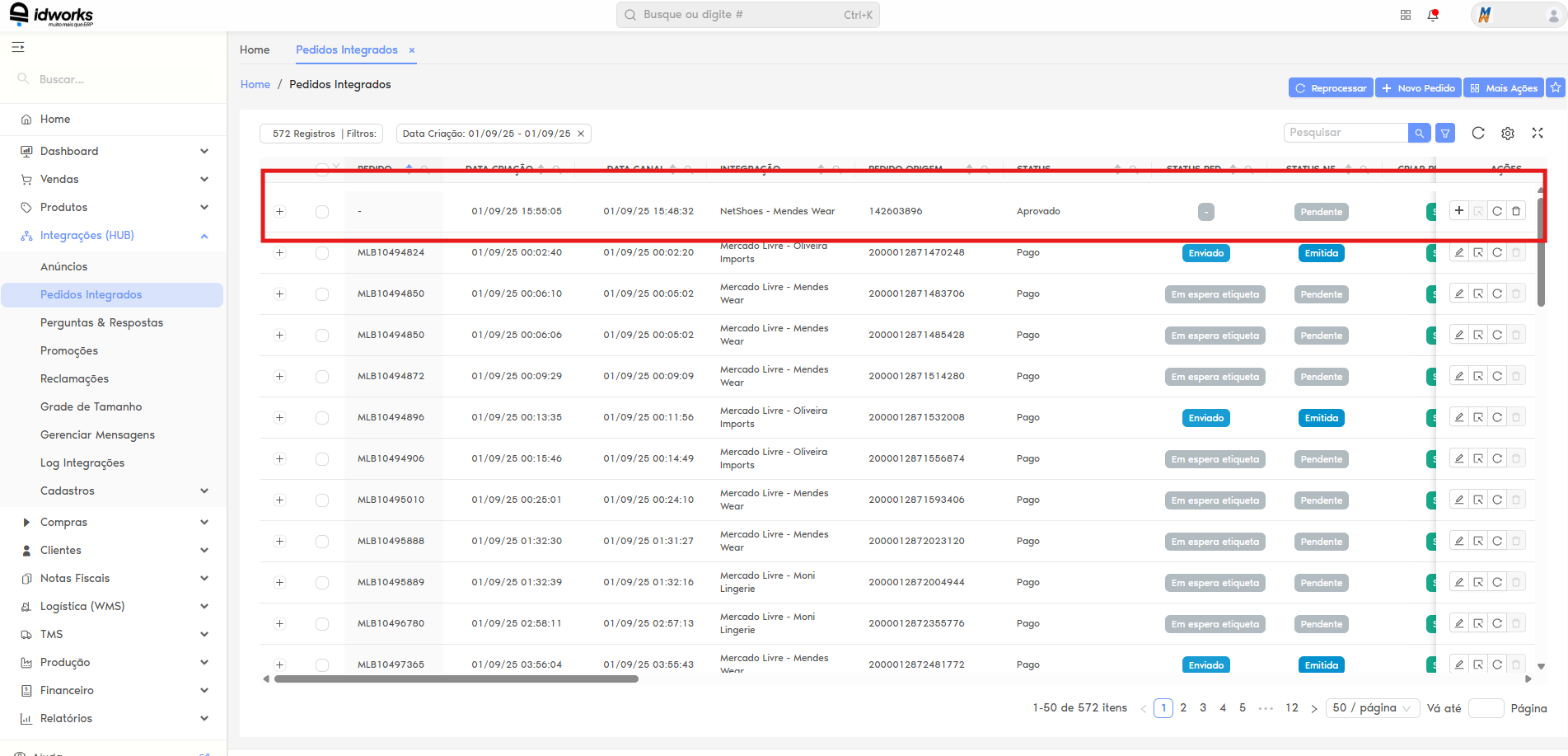
Task: Expand row details for MLB10494896
Action: click(x=279, y=417)
